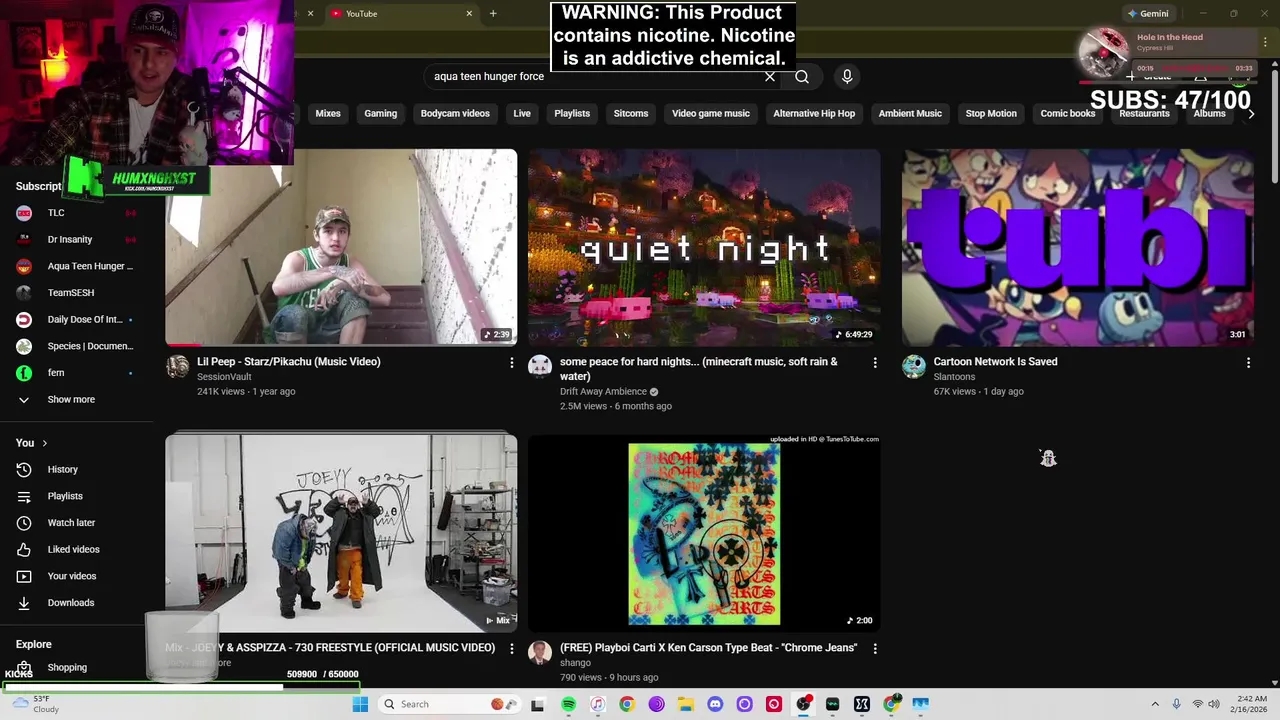Expand the You section chevron
This screenshot has height=720, width=1280.
click(44, 443)
